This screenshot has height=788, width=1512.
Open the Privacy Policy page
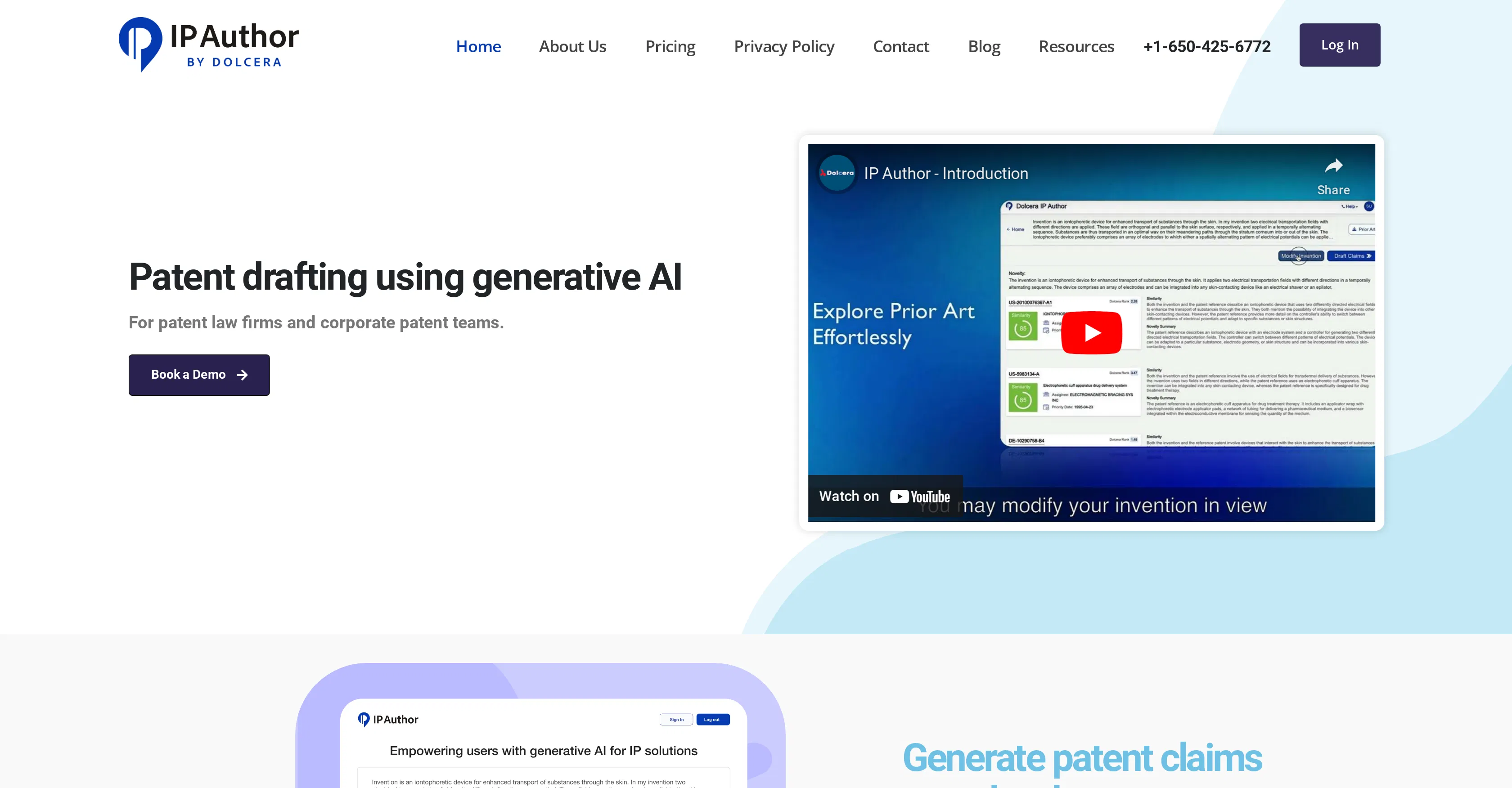coord(784,46)
